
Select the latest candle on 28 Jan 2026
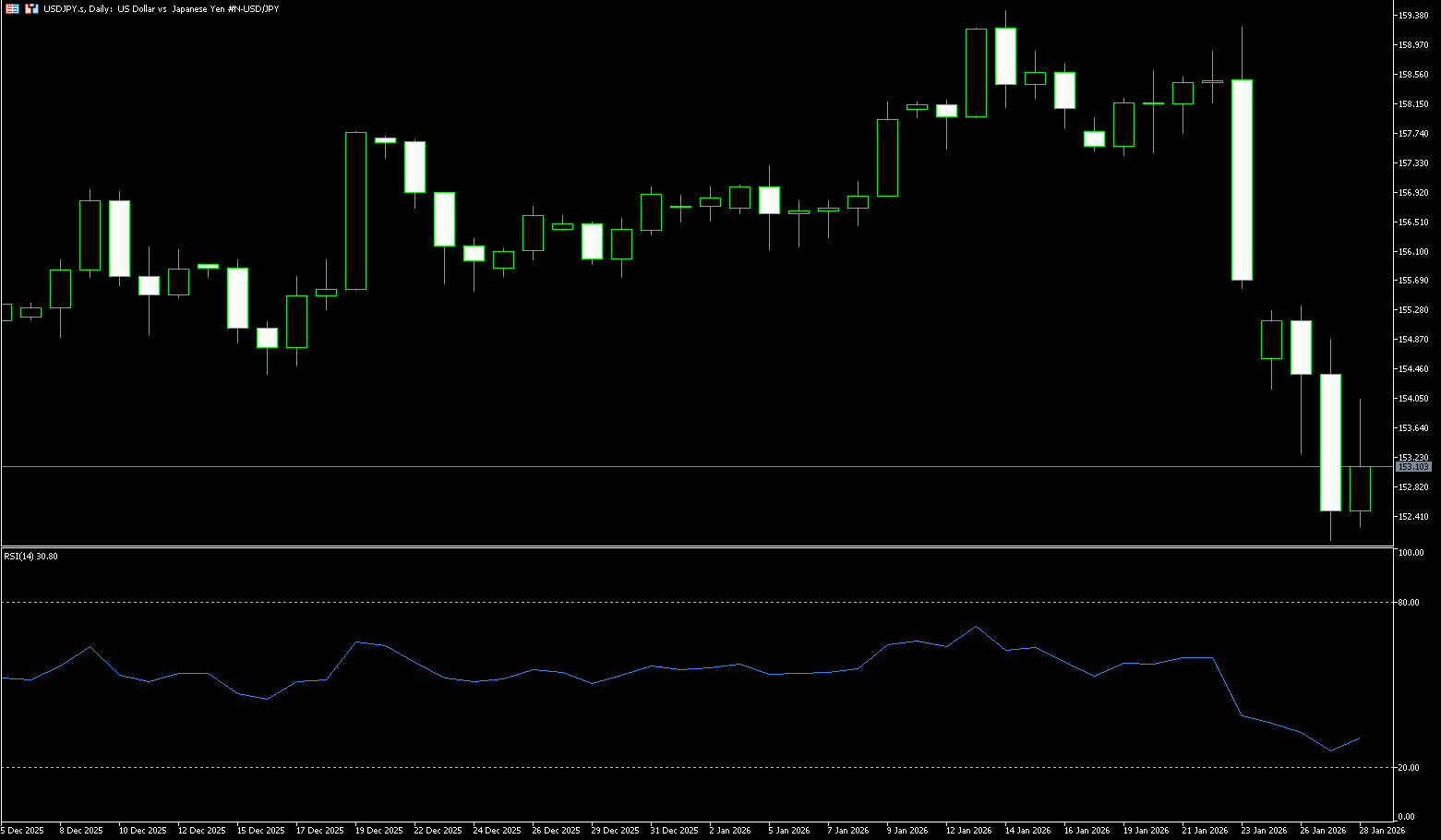click(1360, 488)
